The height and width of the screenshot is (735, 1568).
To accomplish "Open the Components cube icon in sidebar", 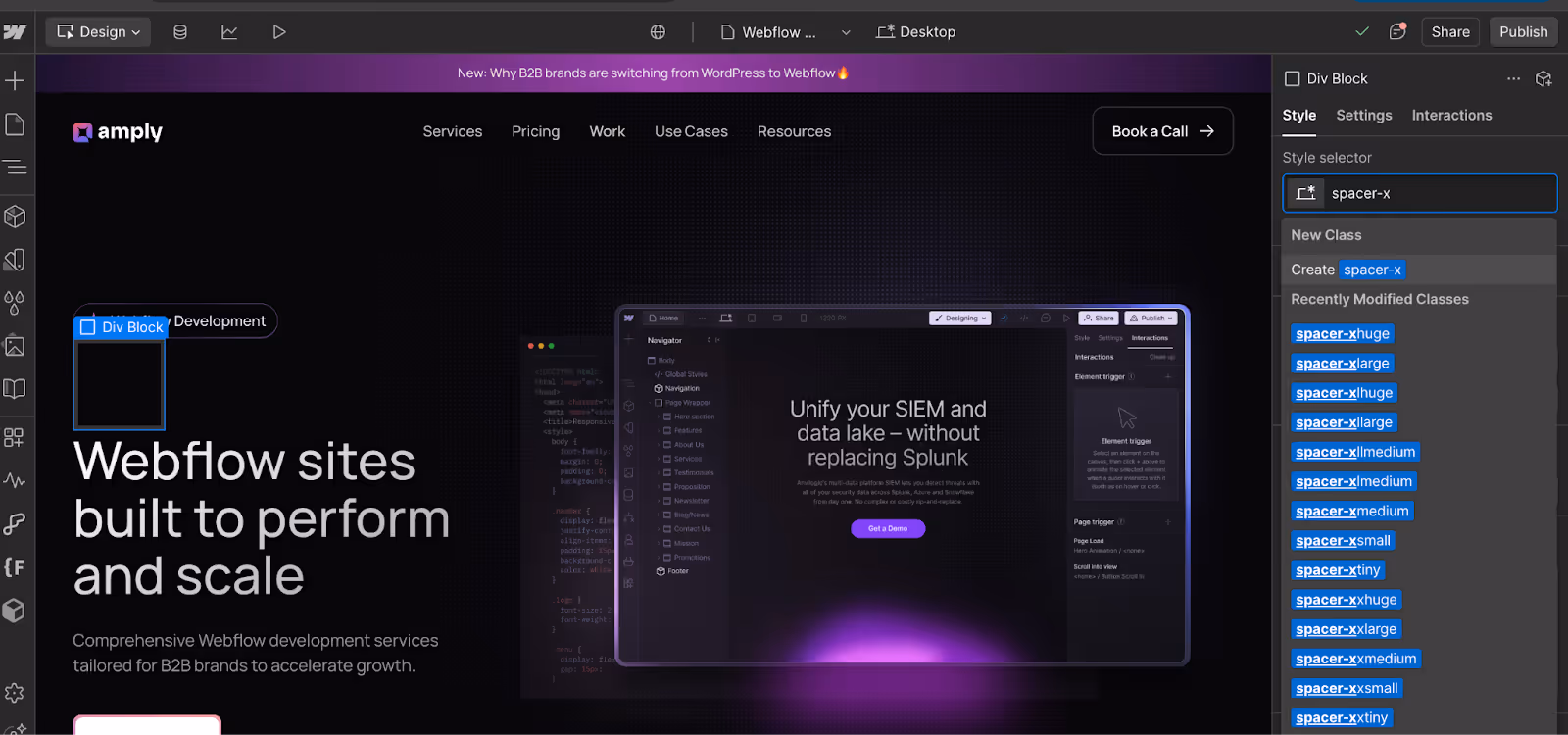I will 15,216.
